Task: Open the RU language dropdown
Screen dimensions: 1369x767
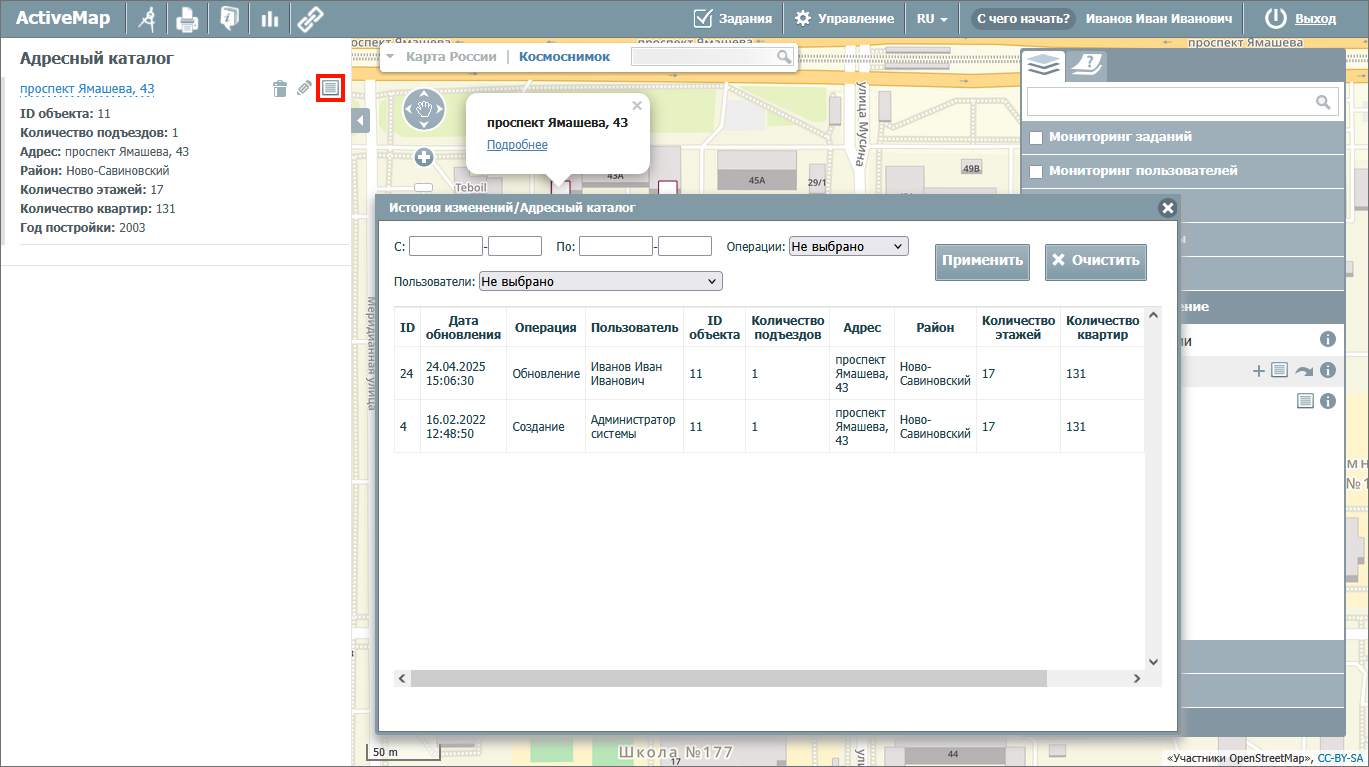Action: coord(932,19)
